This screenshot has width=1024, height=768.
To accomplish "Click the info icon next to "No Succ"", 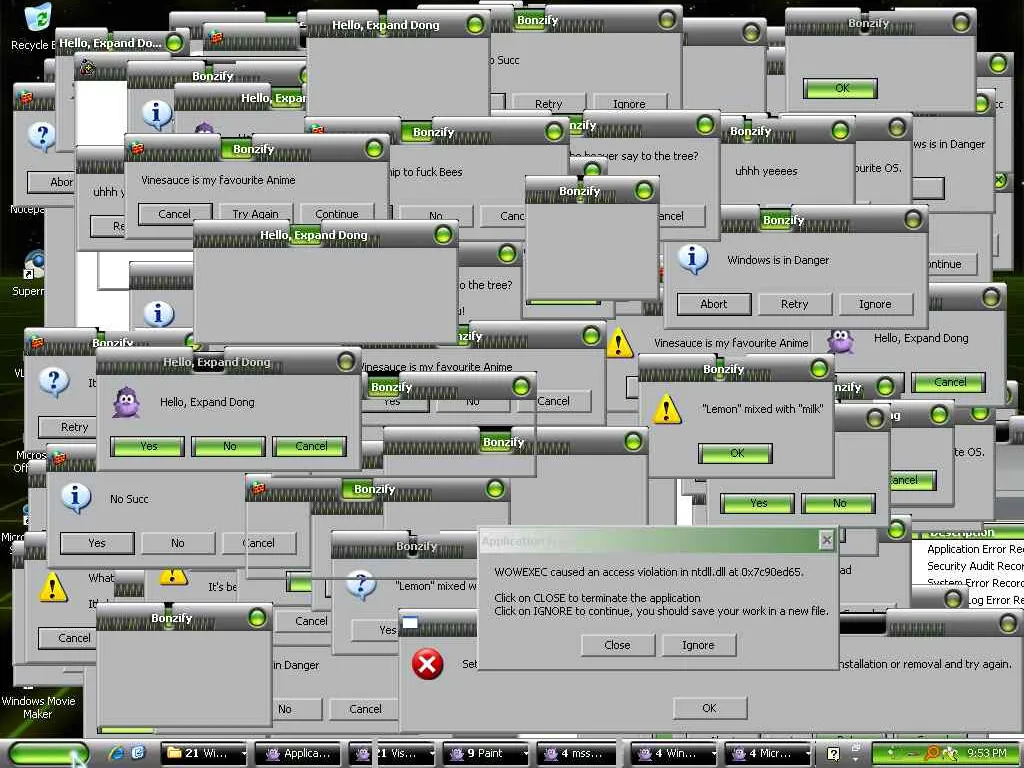I will coord(76,498).
